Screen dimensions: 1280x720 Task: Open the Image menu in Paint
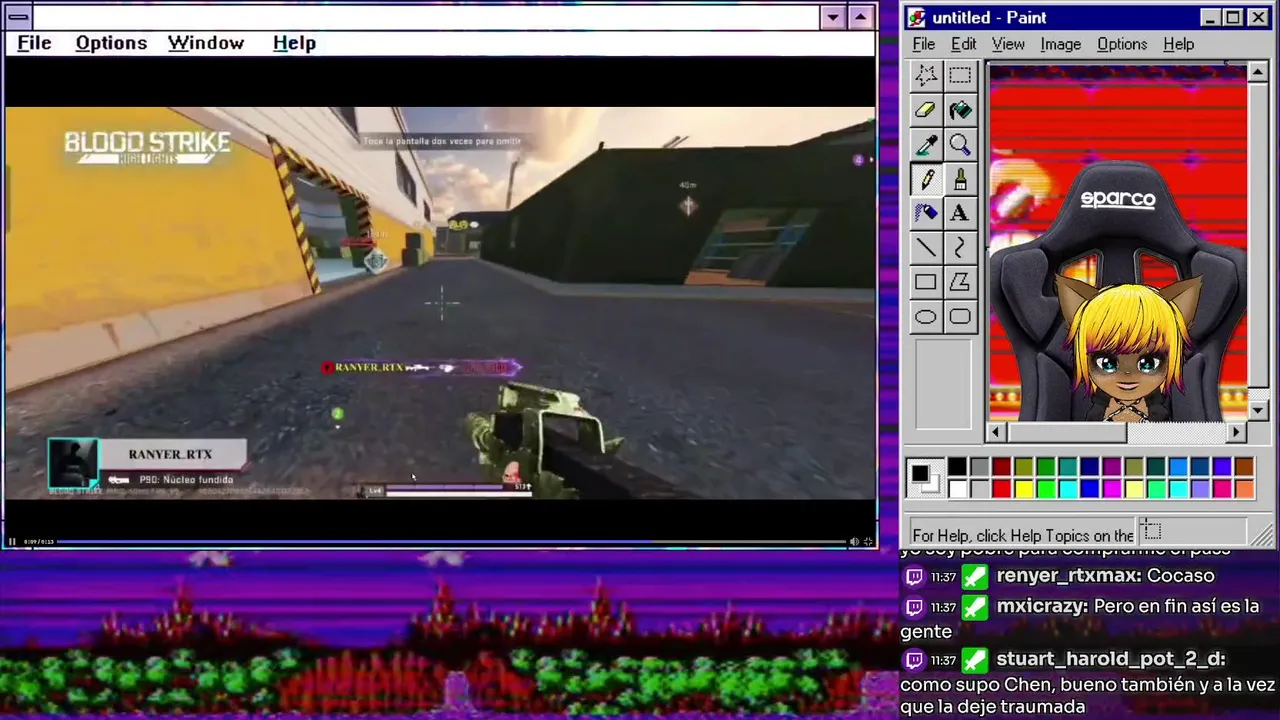[1060, 44]
